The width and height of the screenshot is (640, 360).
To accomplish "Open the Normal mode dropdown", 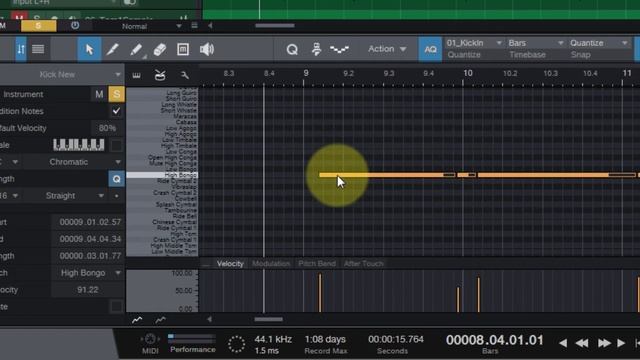I will [178, 26].
